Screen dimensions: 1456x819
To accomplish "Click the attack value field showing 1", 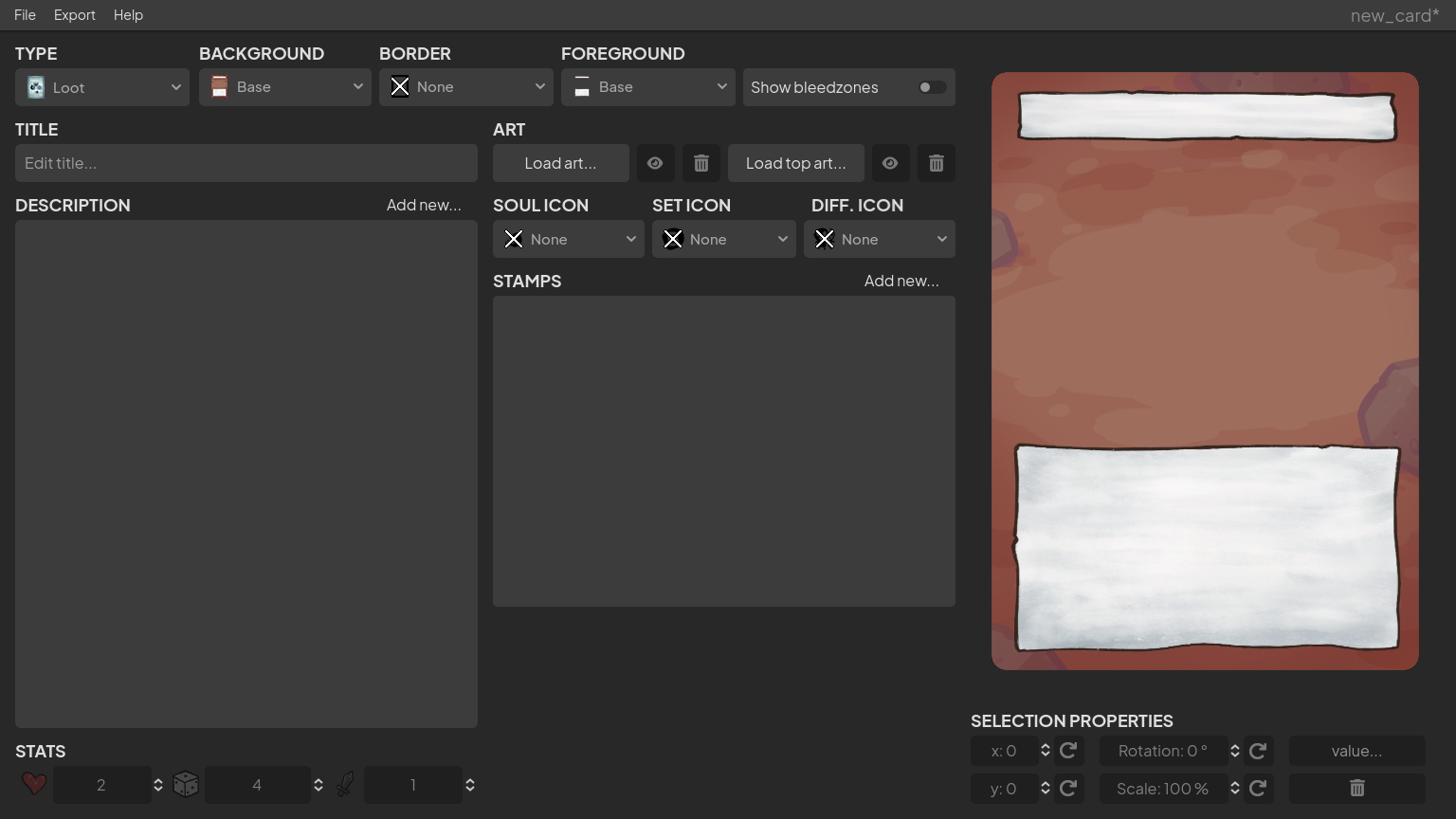I will 412,785.
